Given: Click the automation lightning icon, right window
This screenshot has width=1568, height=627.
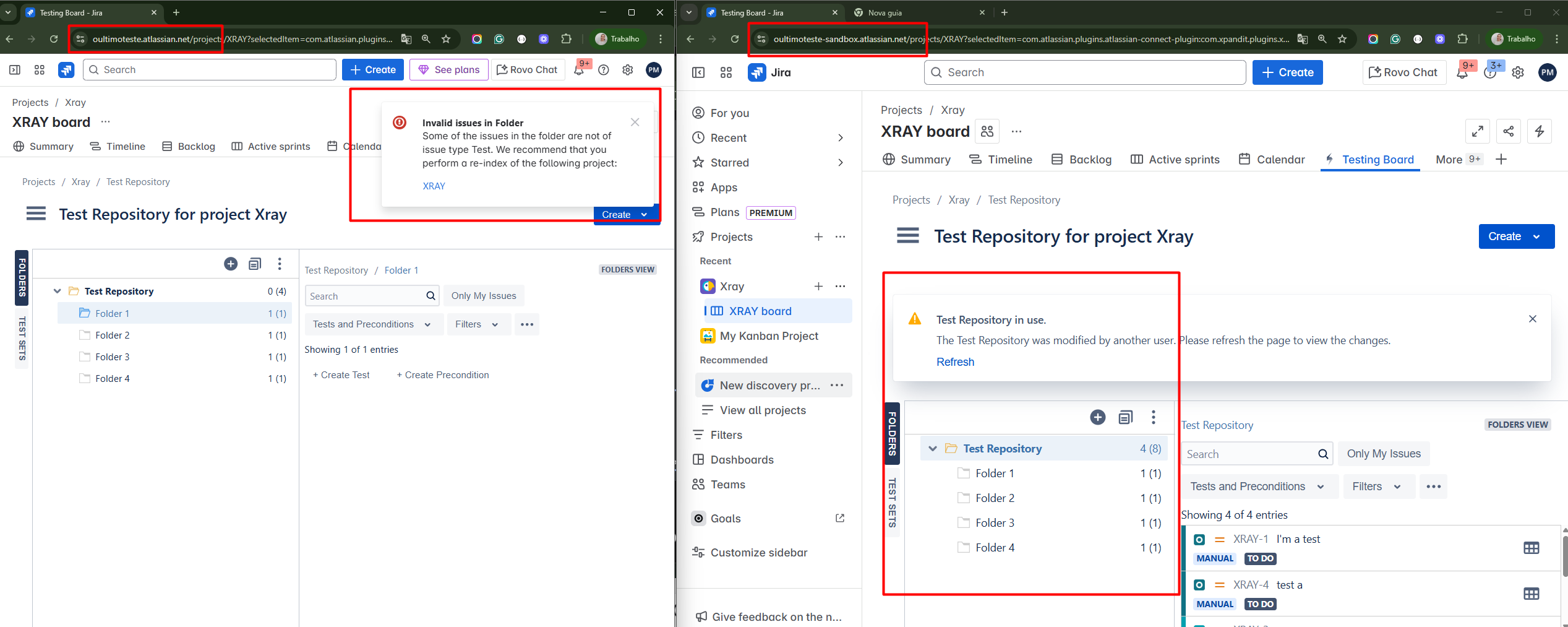Looking at the screenshot, I should (1540, 131).
